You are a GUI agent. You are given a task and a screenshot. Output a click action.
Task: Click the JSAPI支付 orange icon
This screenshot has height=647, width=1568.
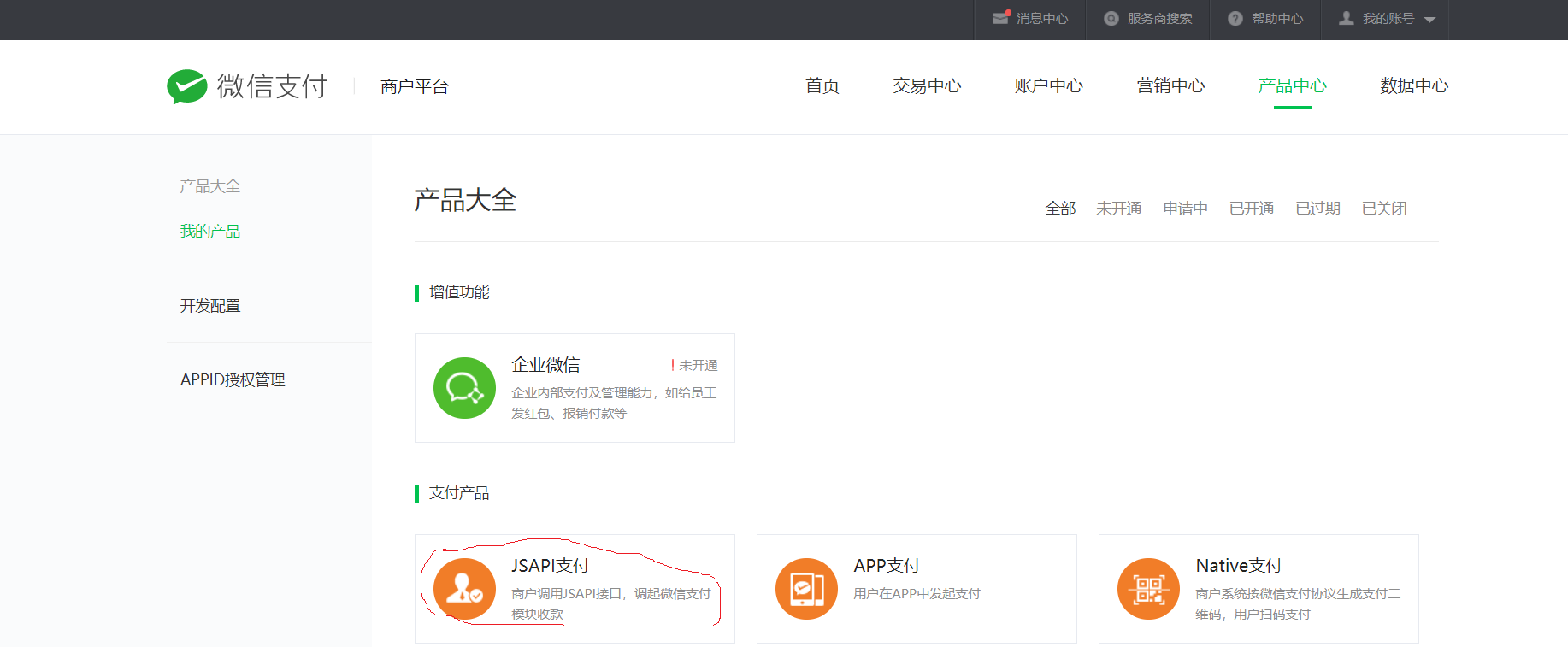point(464,589)
